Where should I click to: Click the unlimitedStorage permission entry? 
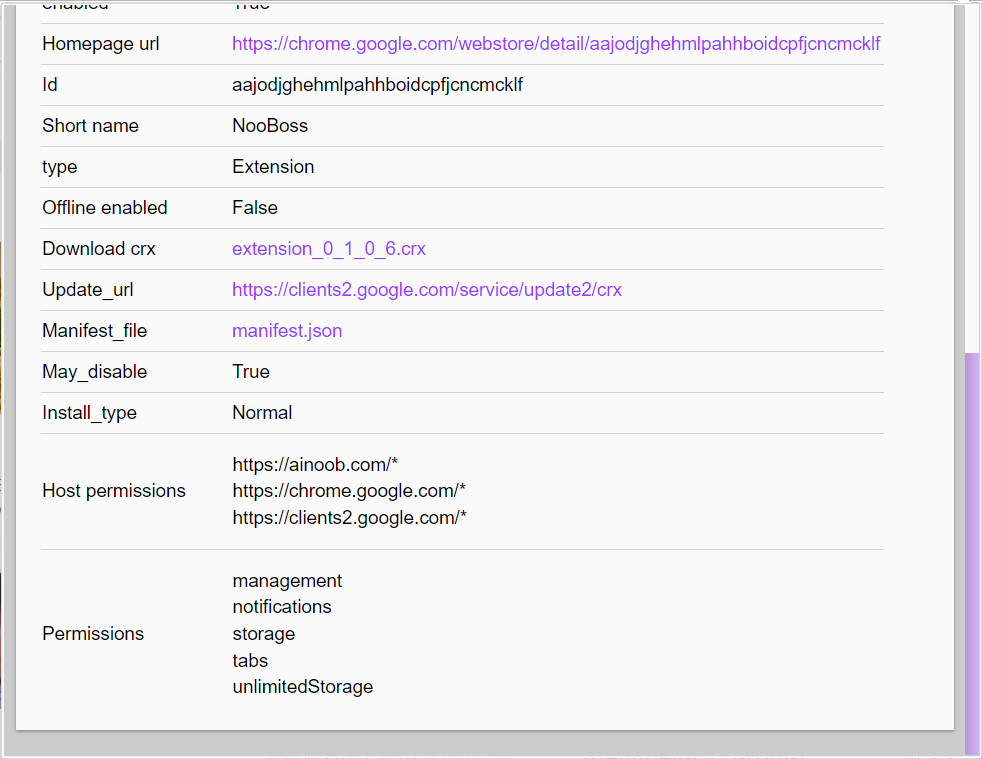coord(302,687)
